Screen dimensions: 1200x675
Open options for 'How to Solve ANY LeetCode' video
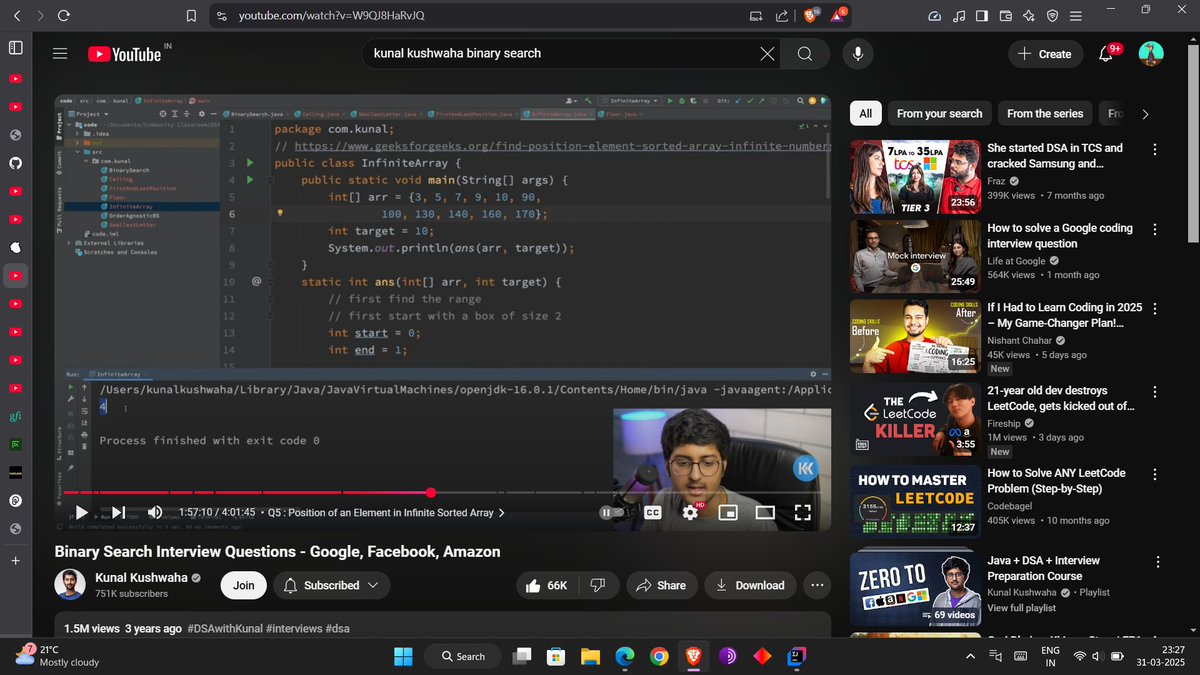tap(1155, 474)
